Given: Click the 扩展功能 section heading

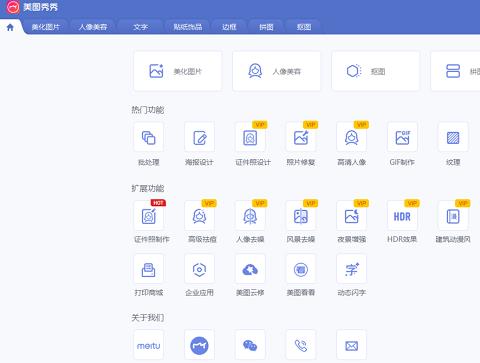Looking at the screenshot, I should [148, 188].
